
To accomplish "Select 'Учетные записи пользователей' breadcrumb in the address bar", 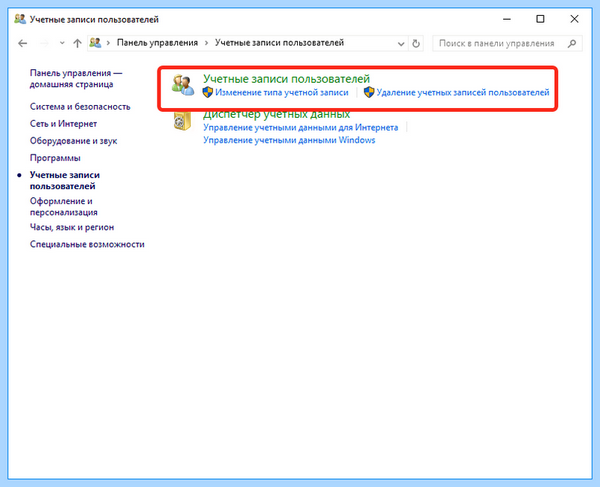I will (x=279, y=43).
